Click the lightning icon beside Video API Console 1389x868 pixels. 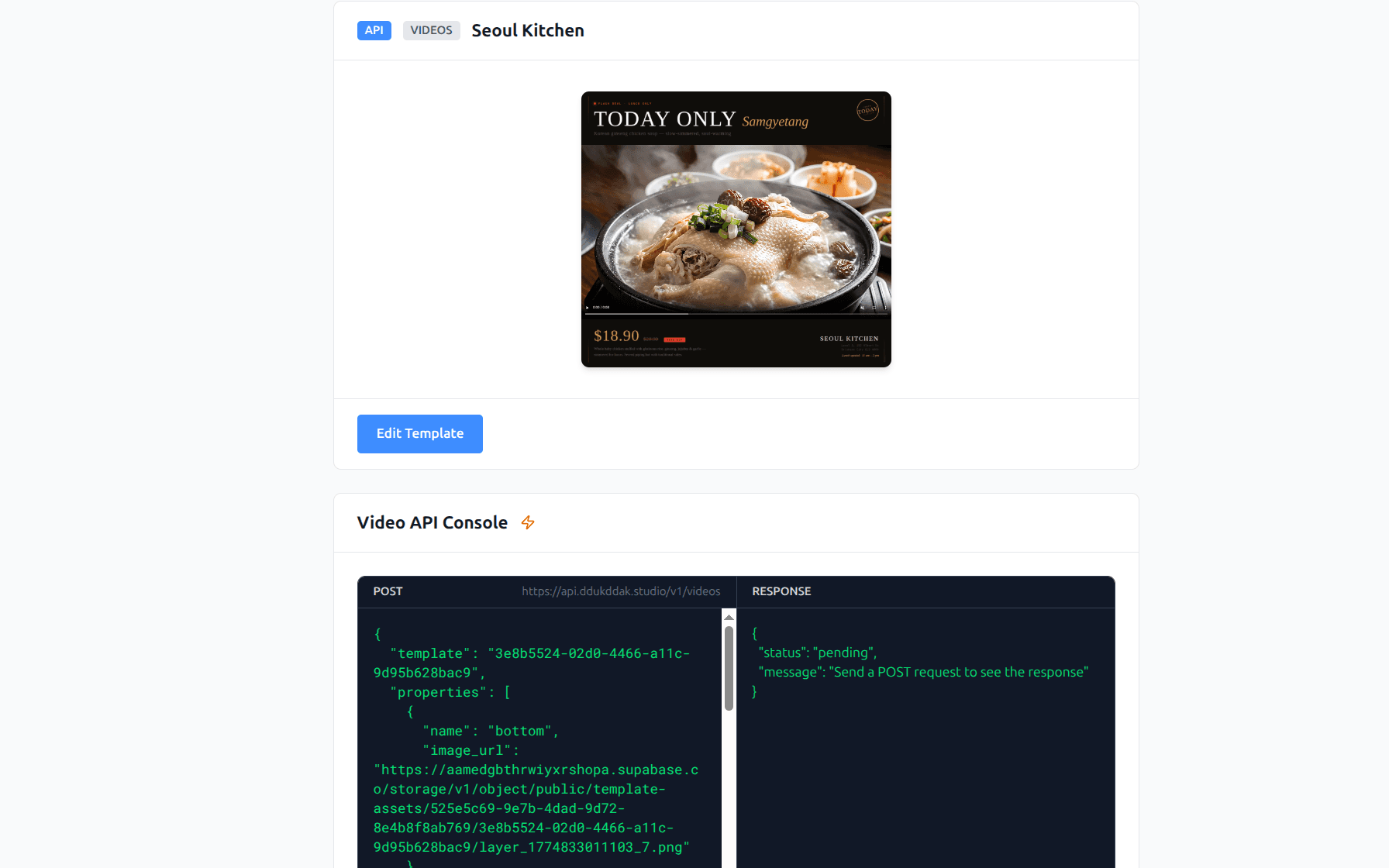point(528,523)
